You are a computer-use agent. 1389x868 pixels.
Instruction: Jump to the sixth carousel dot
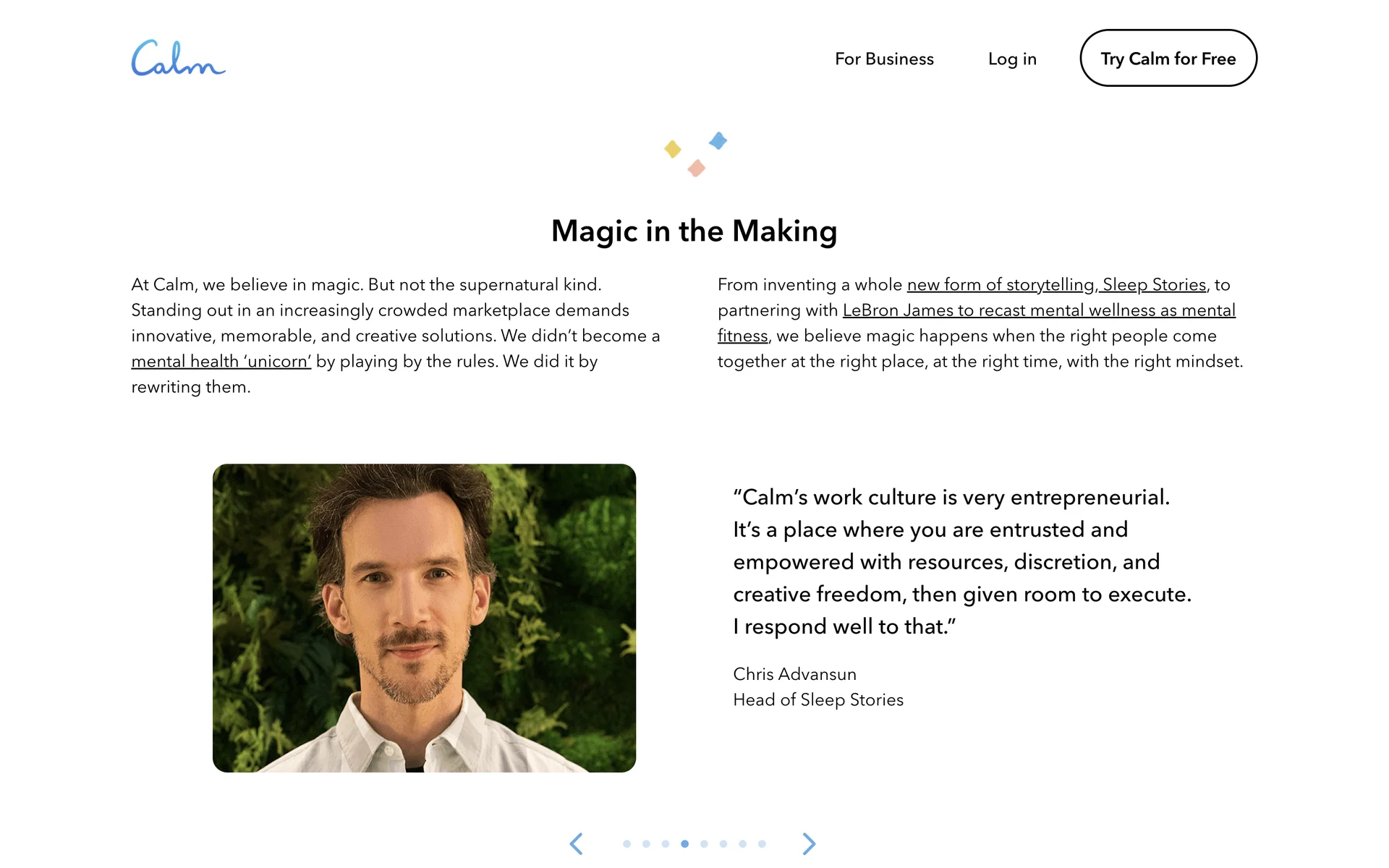click(x=723, y=843)
